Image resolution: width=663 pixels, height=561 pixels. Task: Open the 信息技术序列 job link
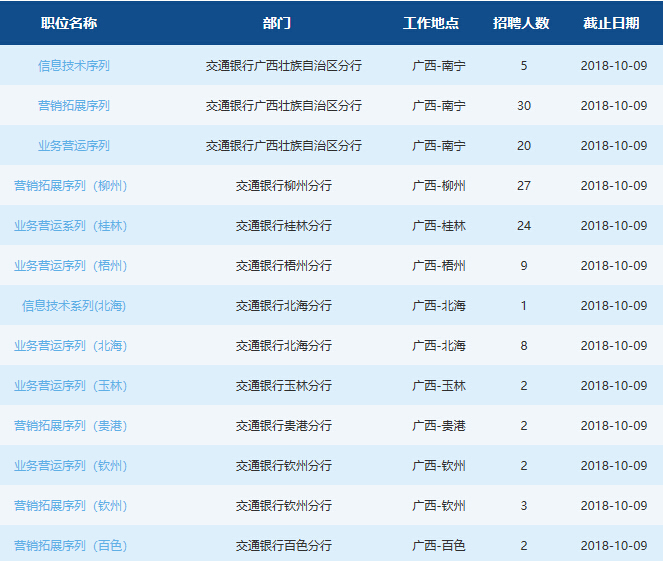(x=74, y=66)
